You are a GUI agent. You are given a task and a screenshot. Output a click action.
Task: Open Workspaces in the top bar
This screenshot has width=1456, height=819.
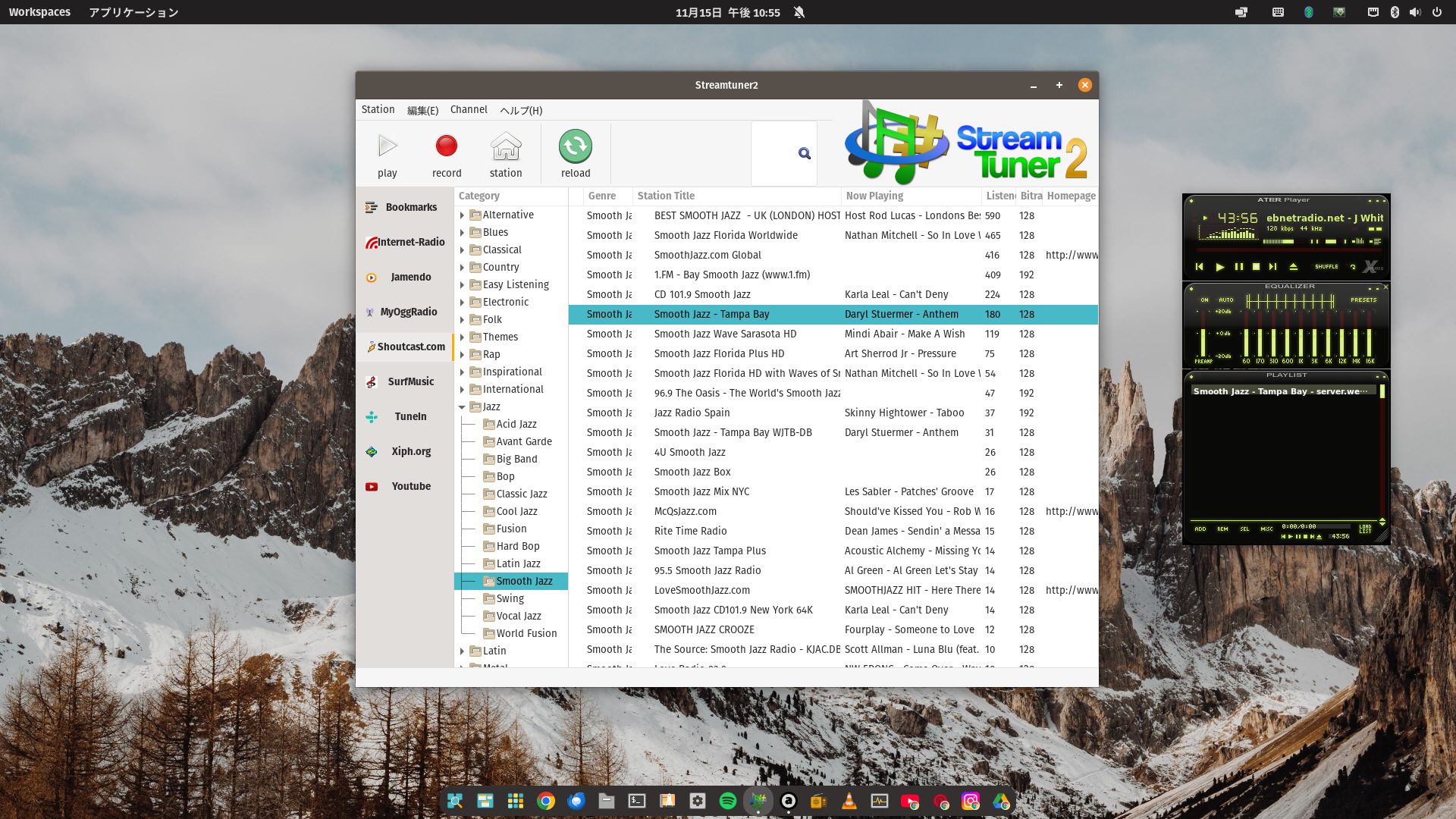(x=39, y=12)
